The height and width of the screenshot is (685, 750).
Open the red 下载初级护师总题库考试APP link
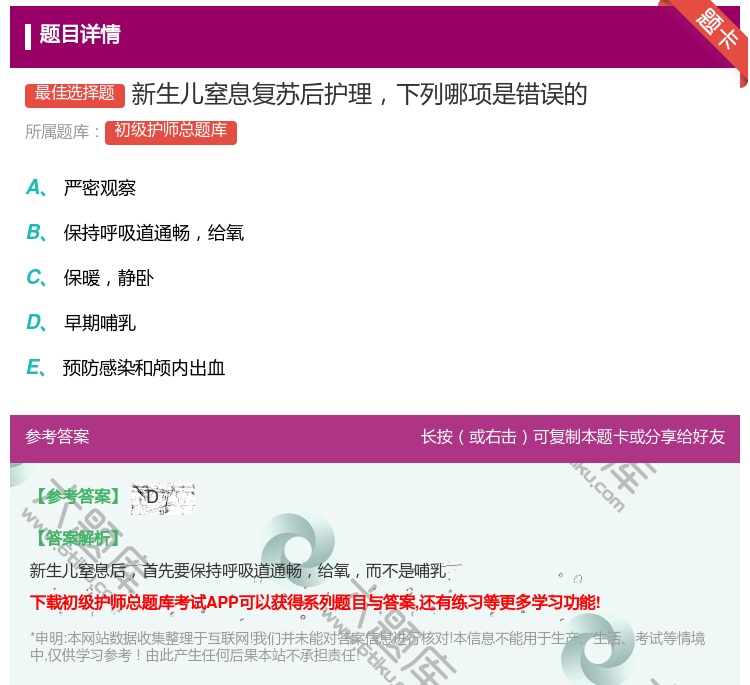click(x=315, y=602)
